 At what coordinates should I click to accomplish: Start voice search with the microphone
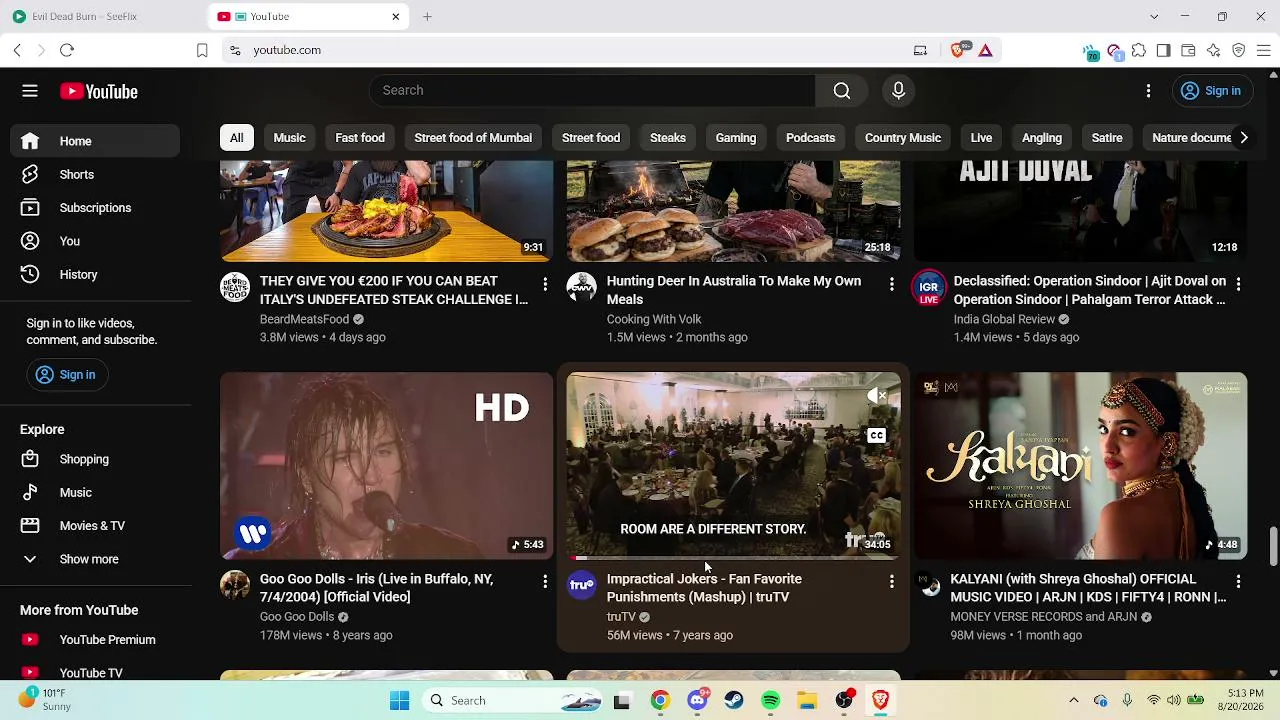click(x=898, y=91)
